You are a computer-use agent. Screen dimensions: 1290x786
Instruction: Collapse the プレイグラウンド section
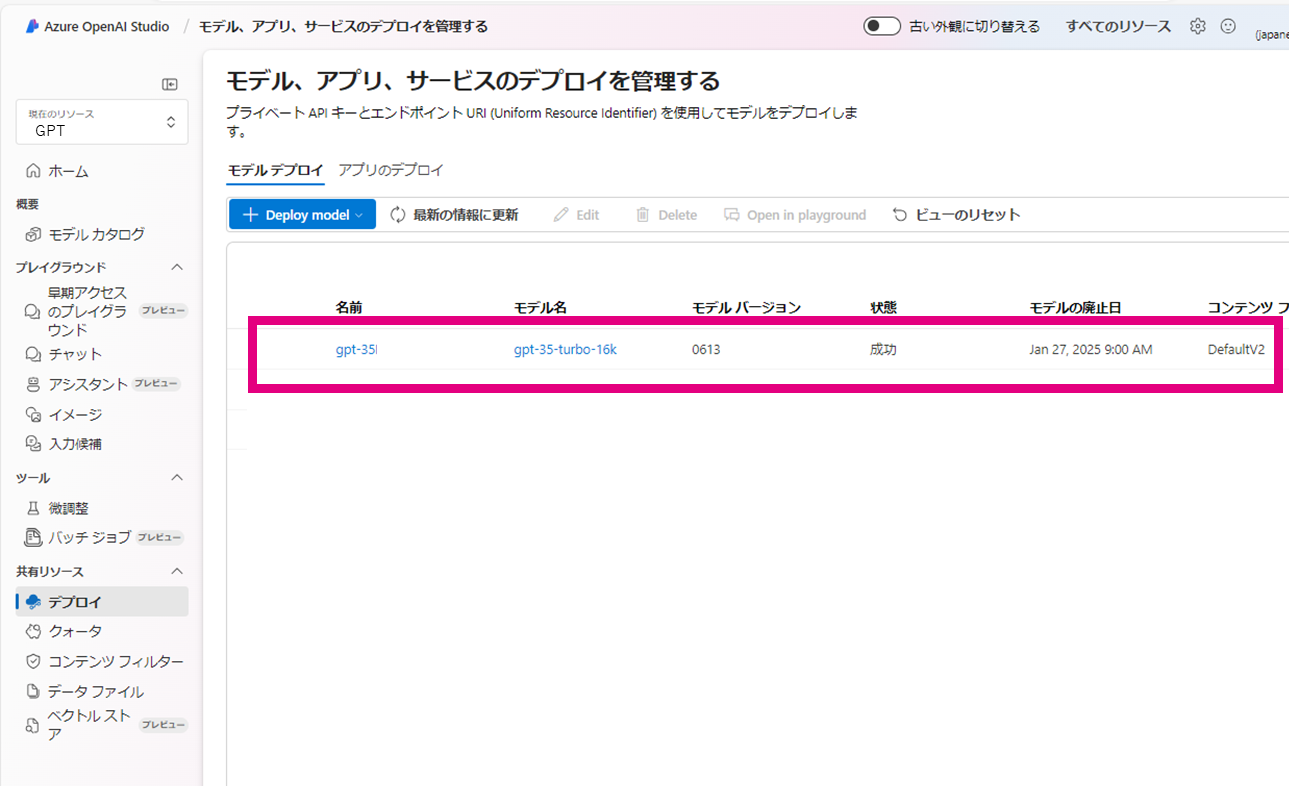(x=177, y=267)
